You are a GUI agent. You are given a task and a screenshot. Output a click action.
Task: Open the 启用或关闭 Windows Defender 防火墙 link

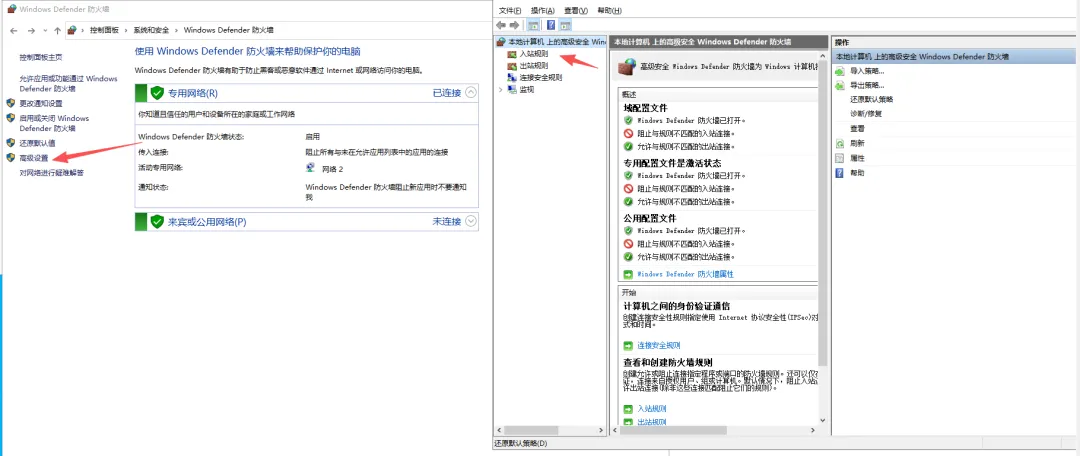click(x=54, y=123)
